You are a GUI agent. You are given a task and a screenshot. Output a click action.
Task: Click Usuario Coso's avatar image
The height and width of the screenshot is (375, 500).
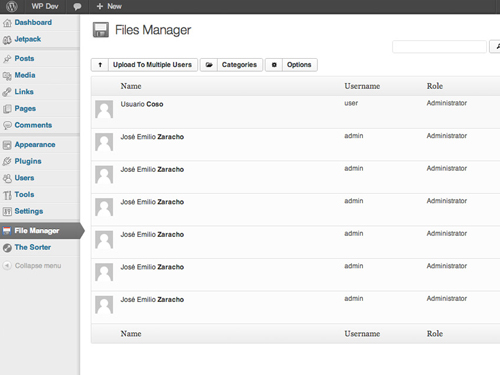(x=104, y=109)
